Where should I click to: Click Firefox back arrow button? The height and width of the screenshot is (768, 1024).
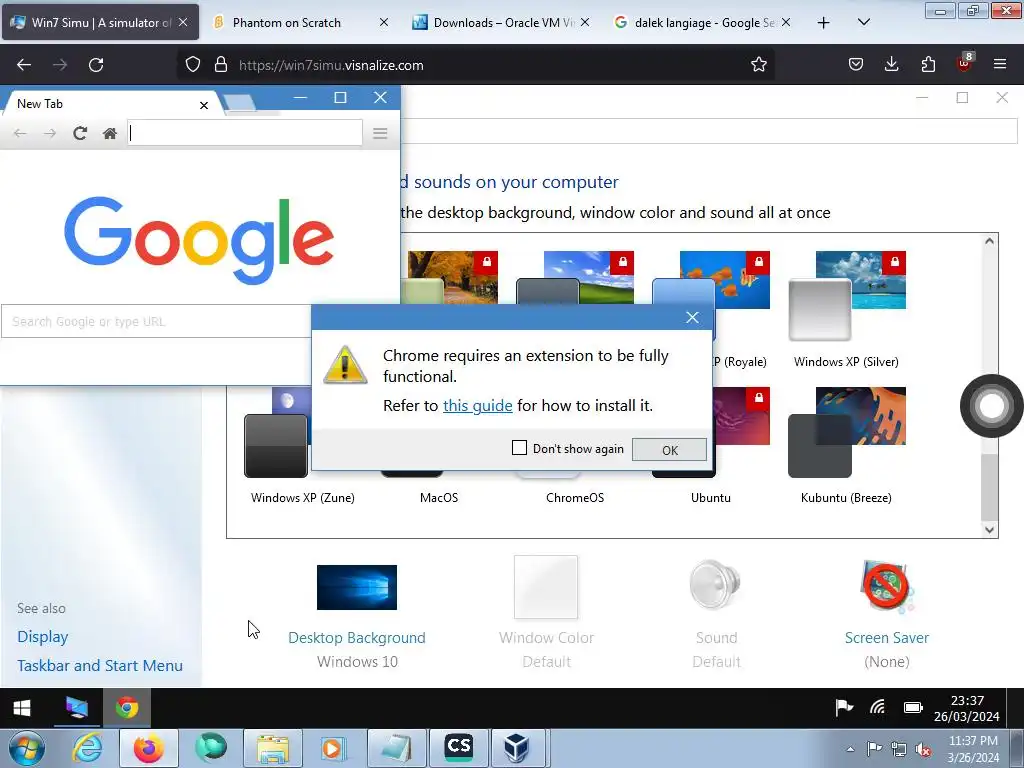(x=24, y=65)
